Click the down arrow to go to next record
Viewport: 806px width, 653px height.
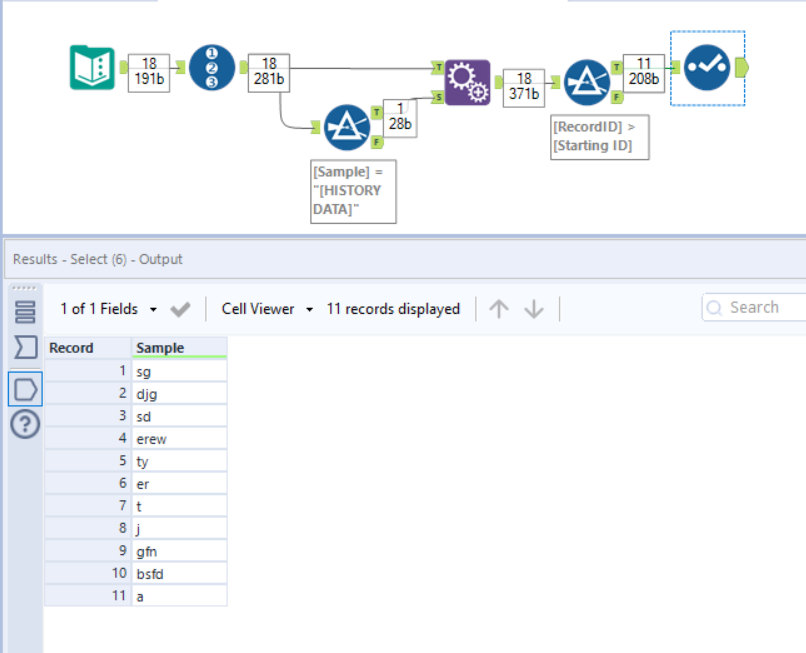pyautogui.click(x=532, y=308)
